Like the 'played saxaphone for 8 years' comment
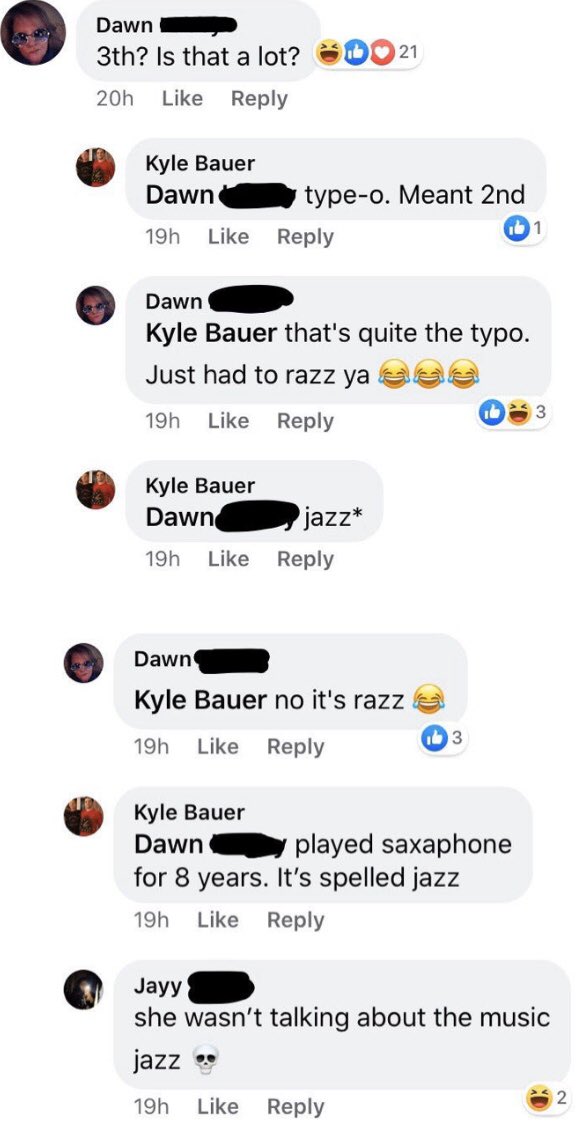582x1134 pixels. click(218, 920)
